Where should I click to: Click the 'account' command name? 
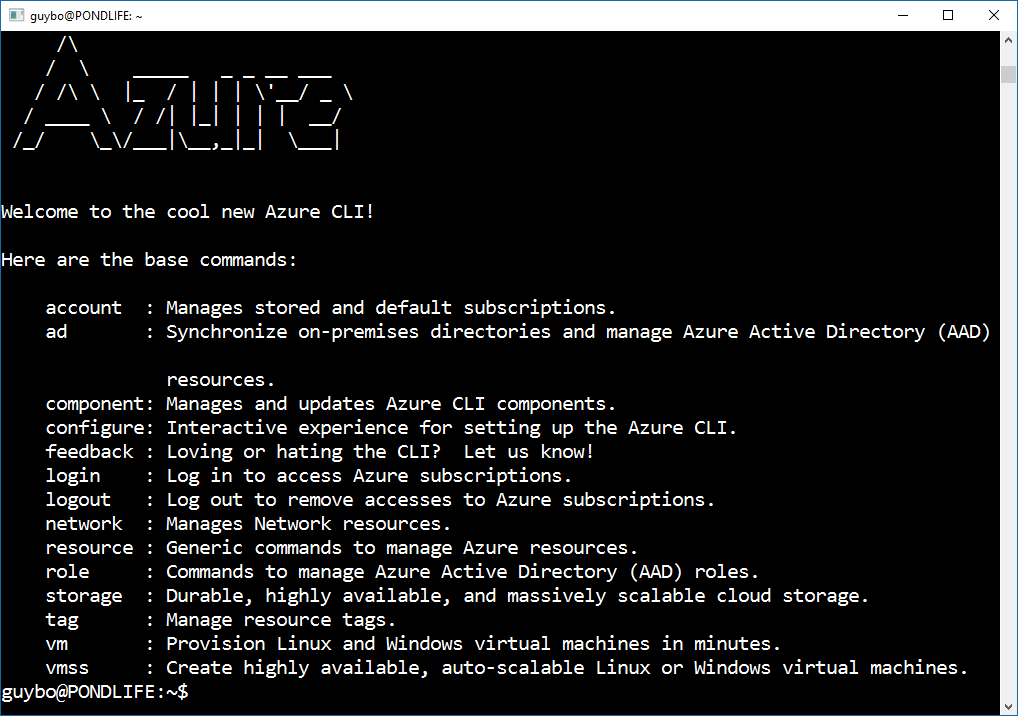click(x=84, y=308)
